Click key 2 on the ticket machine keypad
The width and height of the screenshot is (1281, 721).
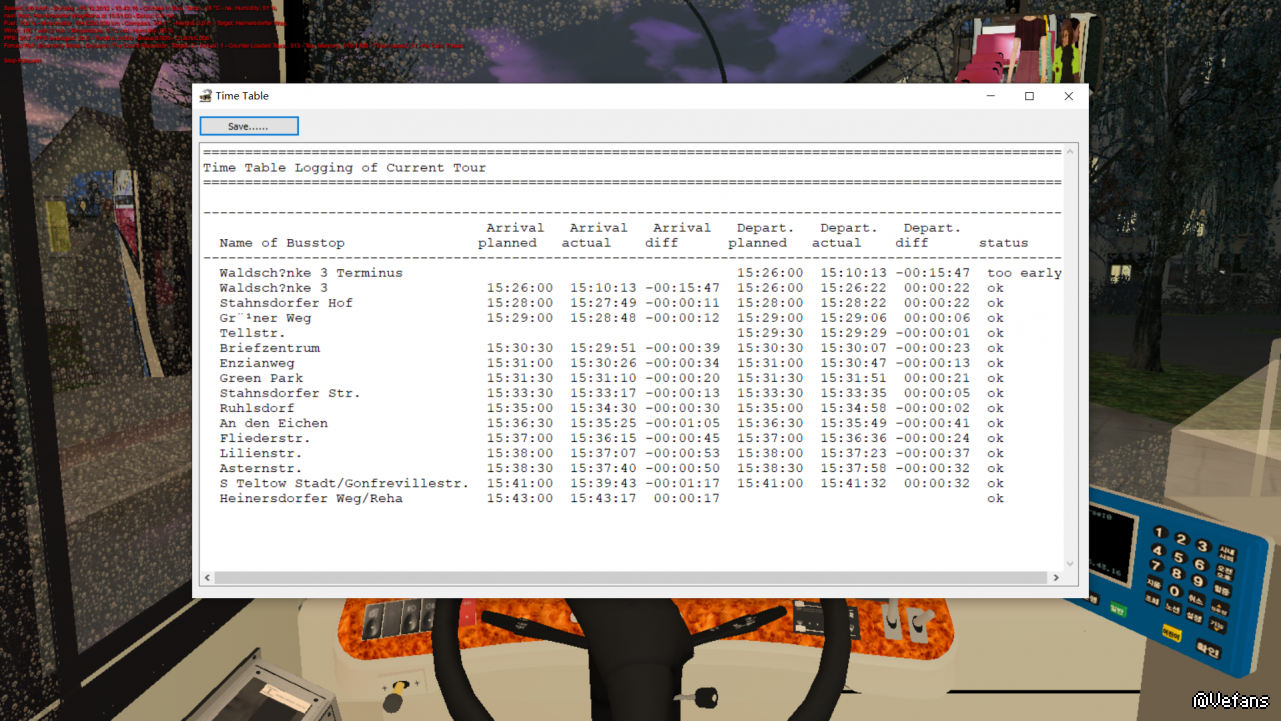coord(1181,540)
